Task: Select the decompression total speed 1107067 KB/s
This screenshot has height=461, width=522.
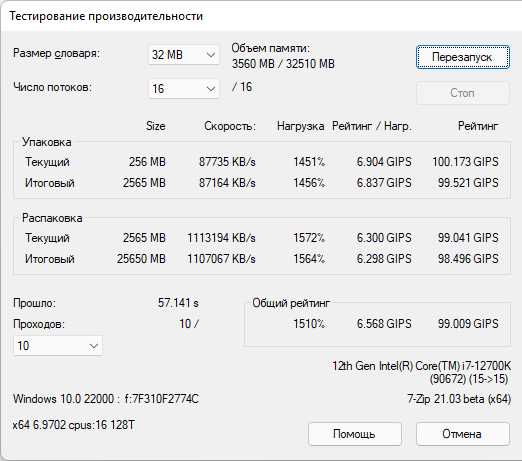Action: pyautogui.click(x=221, y=259)
